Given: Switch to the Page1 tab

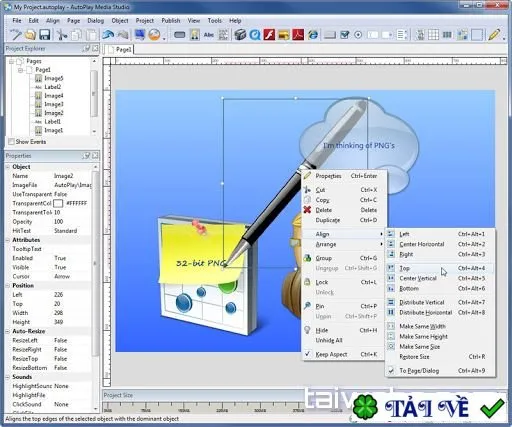Looking at the screenshot, I should (120, 49).
